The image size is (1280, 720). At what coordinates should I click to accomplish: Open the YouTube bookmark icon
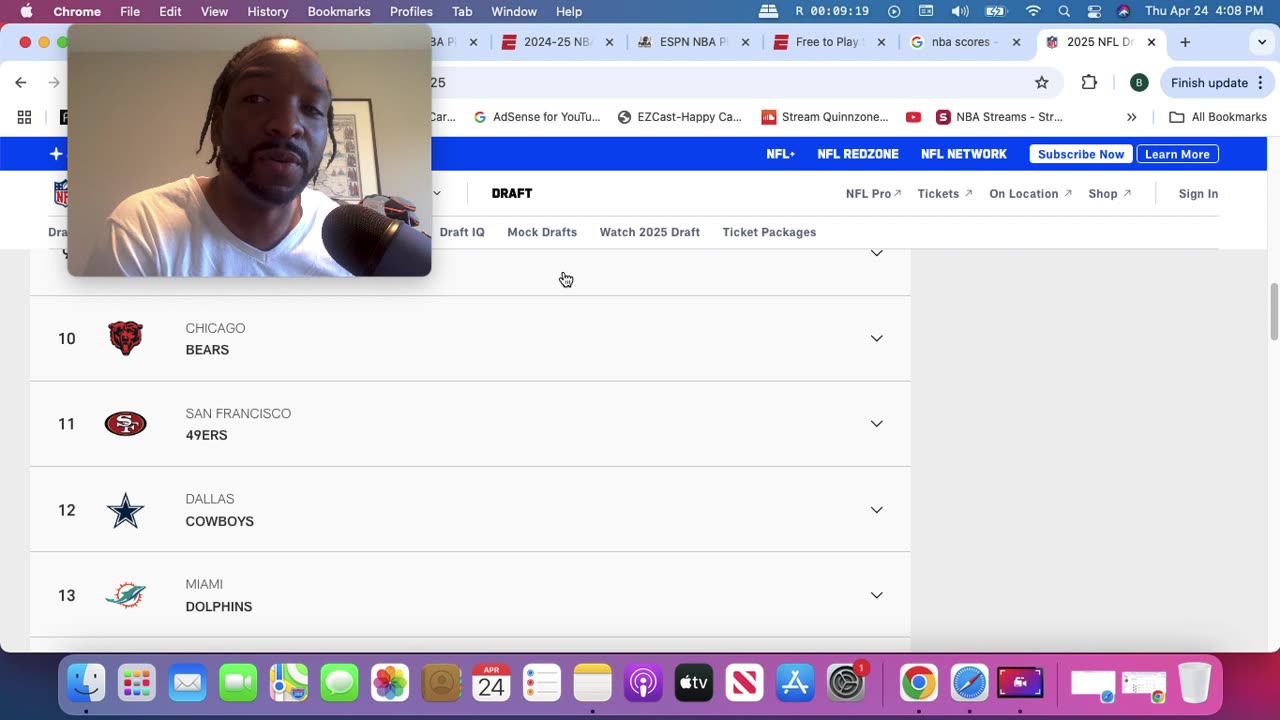(x=913, y=117)
